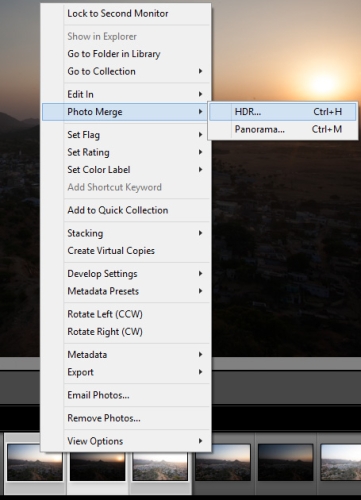Open the Set Rating submenu
This screenshot has width=361, height=500.
pos(126,152)
